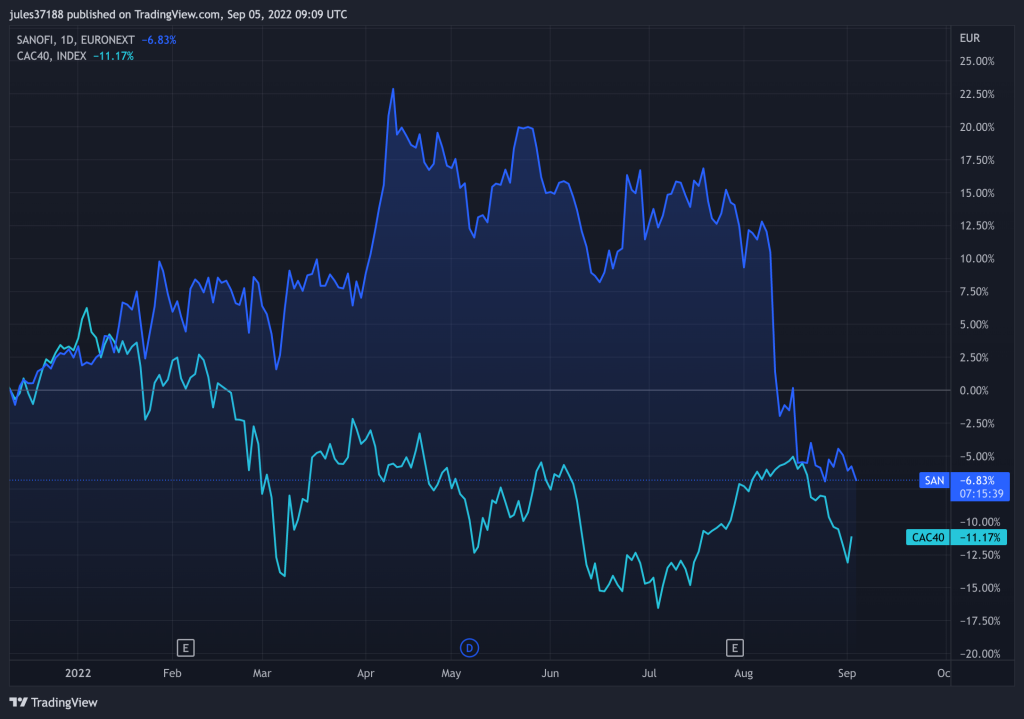Click the earnings 'E' marker near Aug
1024x719 pixels.
(x=736, y=647)
